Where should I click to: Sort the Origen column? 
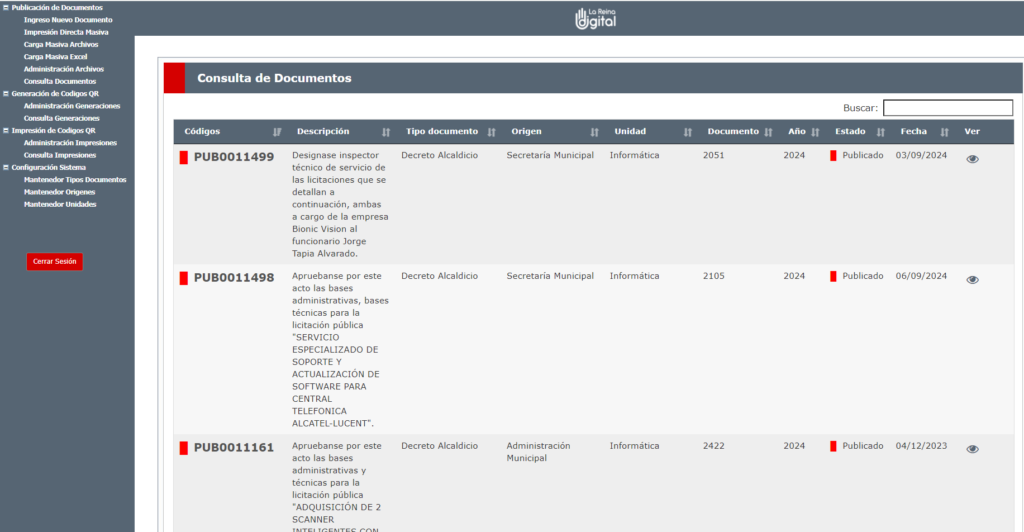tap(594, 132)
